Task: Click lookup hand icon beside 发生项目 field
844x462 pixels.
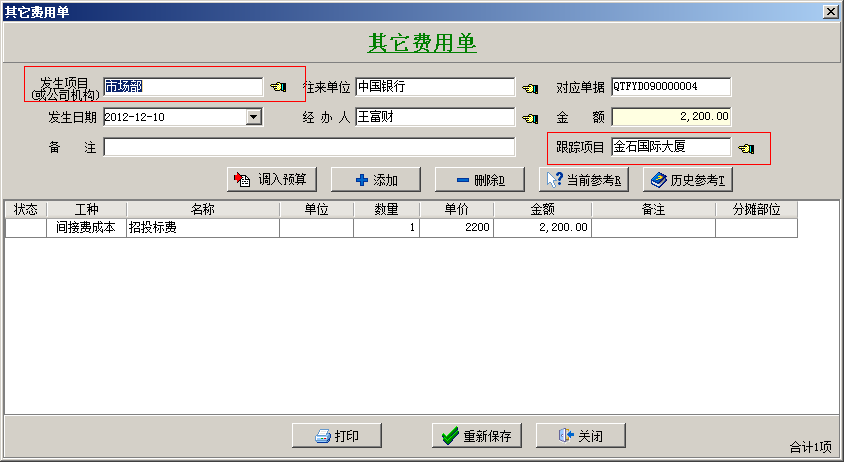Action: coord(278,87)
